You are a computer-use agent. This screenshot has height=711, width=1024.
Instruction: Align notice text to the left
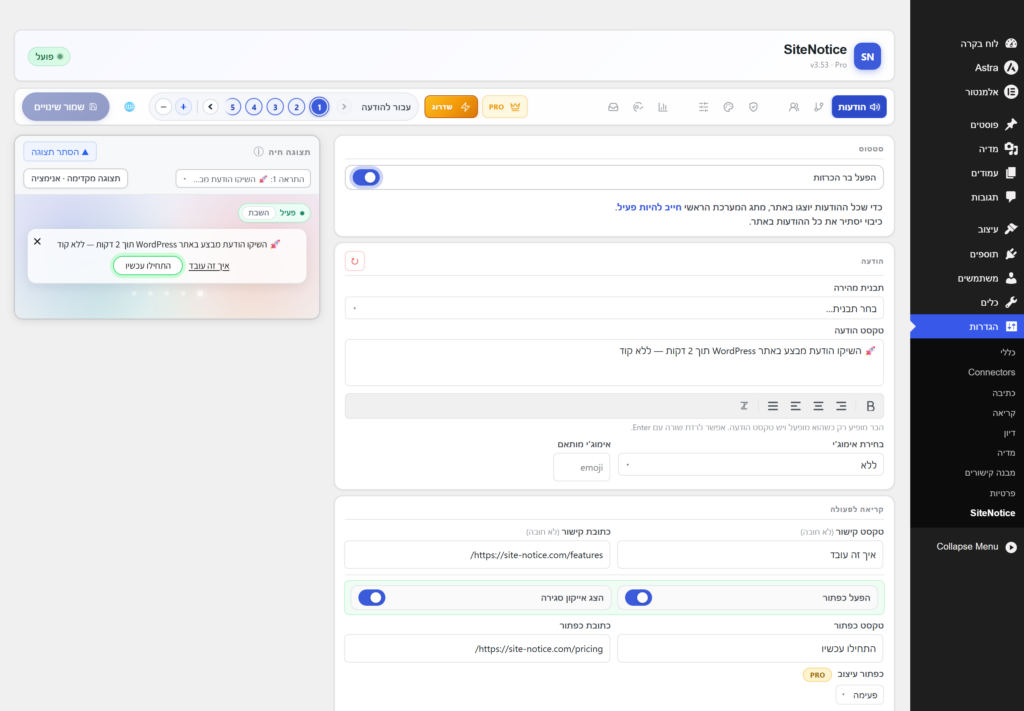tap(795, 406)
